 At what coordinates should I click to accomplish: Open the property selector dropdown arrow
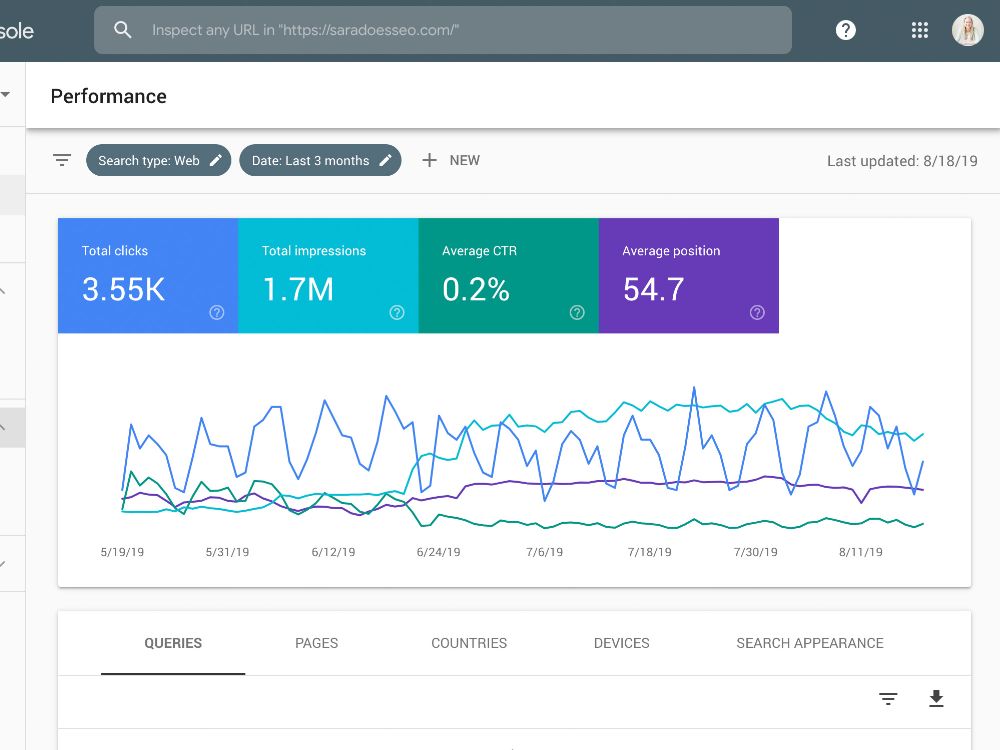coord(5,94)
